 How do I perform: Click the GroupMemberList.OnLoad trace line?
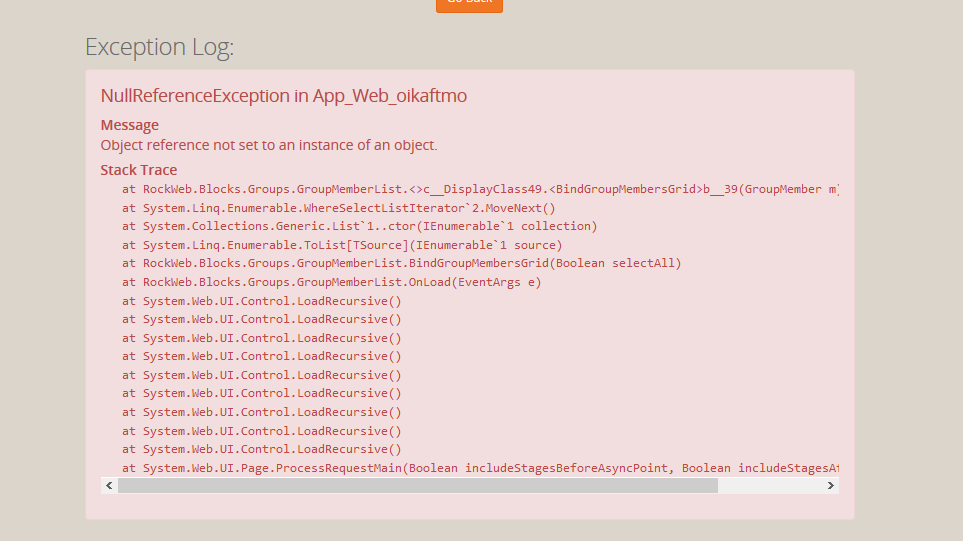[x=331, y=282]
